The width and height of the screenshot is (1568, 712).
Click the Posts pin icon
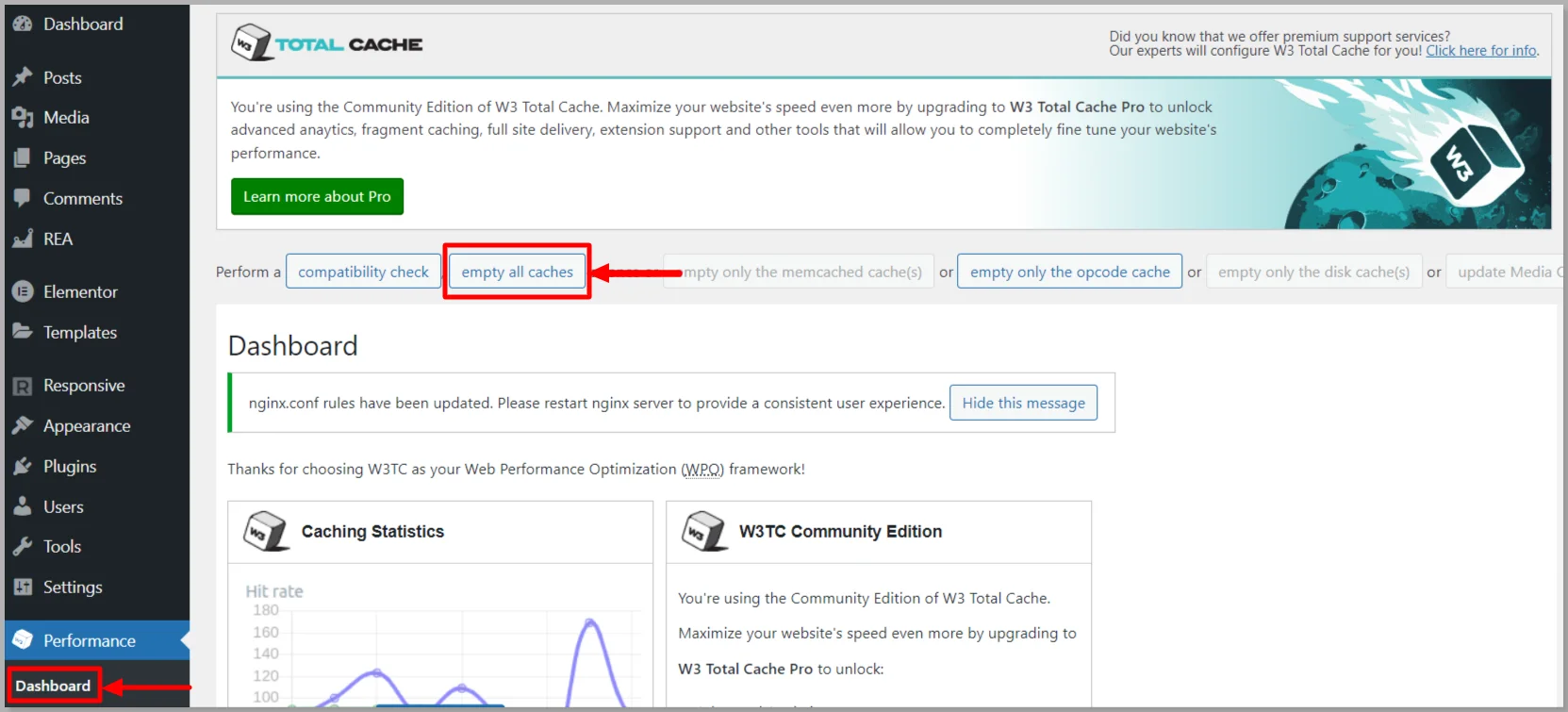click(23, 77)
